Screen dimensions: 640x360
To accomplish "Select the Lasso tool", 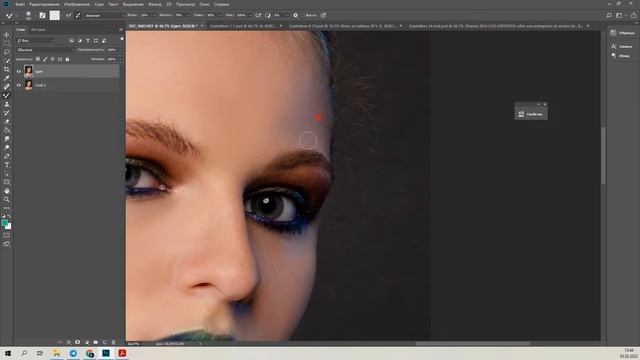I will pyautogui.click(x=7, y=52).
